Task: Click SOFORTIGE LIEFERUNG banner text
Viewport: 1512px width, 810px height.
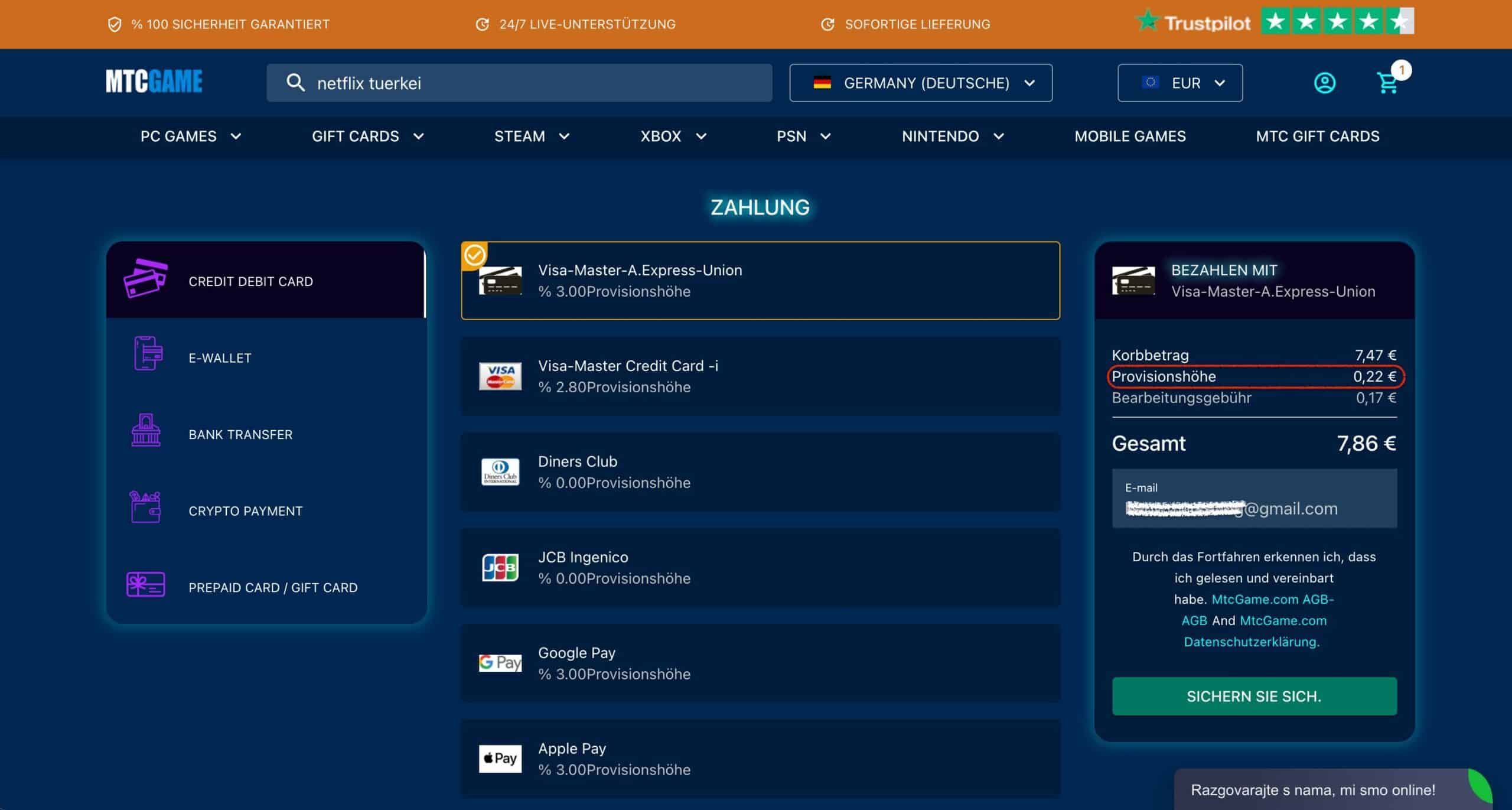Action: 917,24
